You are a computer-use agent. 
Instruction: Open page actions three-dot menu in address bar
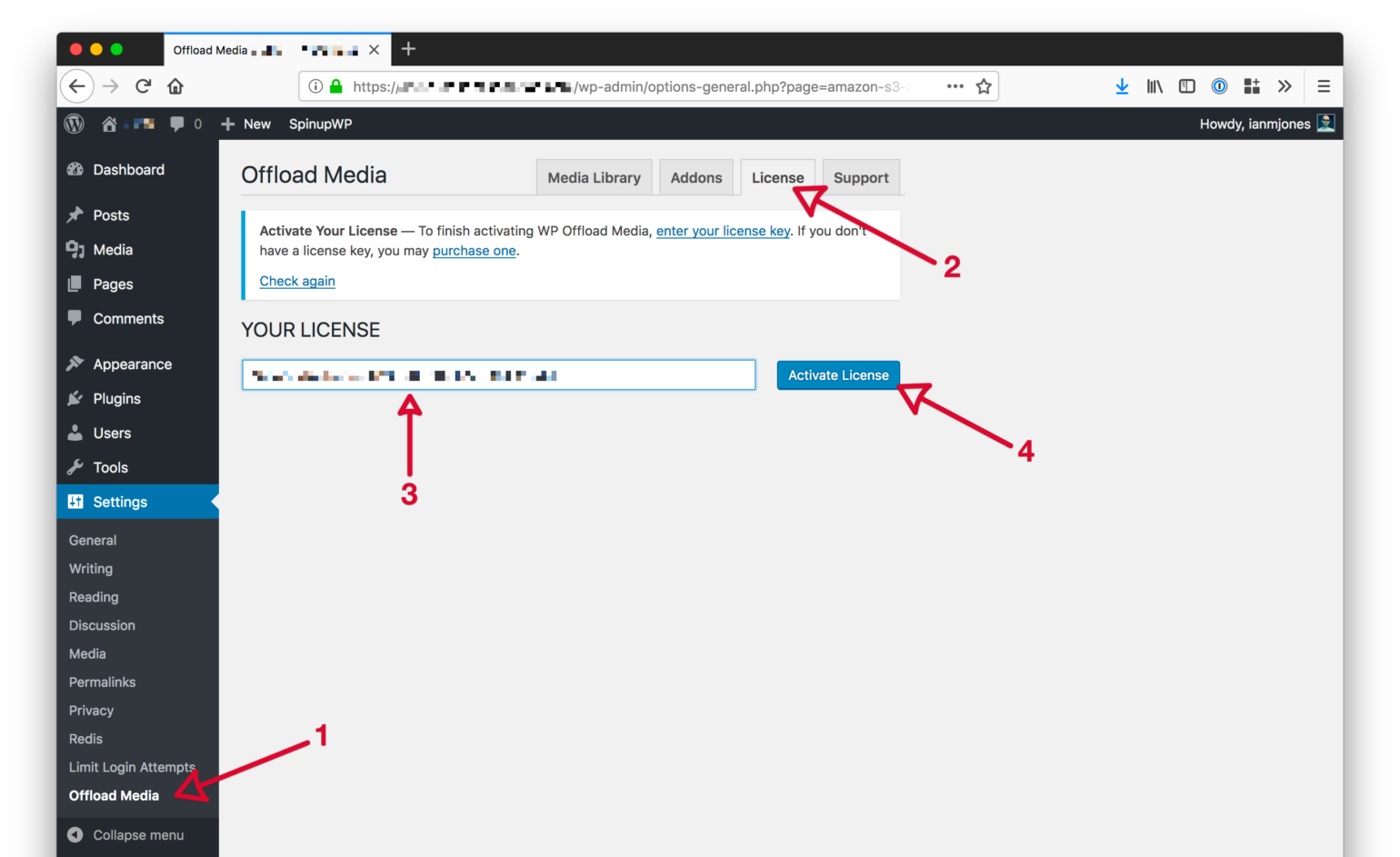[x=955, y=86]
